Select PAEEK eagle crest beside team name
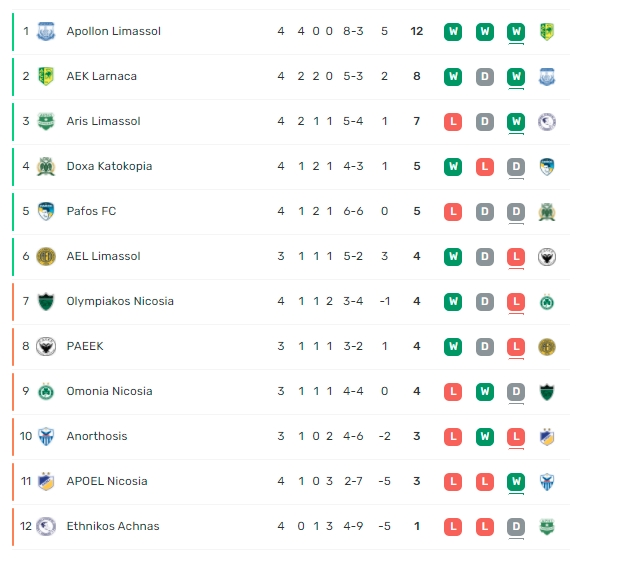This screenshot has height=561, width=639. click(x=46, y=346)
